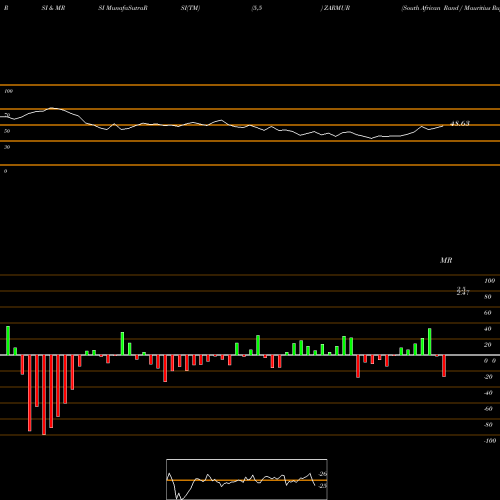The image size is (500, 500).
Task: Click the 'SI(TM)' header text
Action: (x=190, y=8)
